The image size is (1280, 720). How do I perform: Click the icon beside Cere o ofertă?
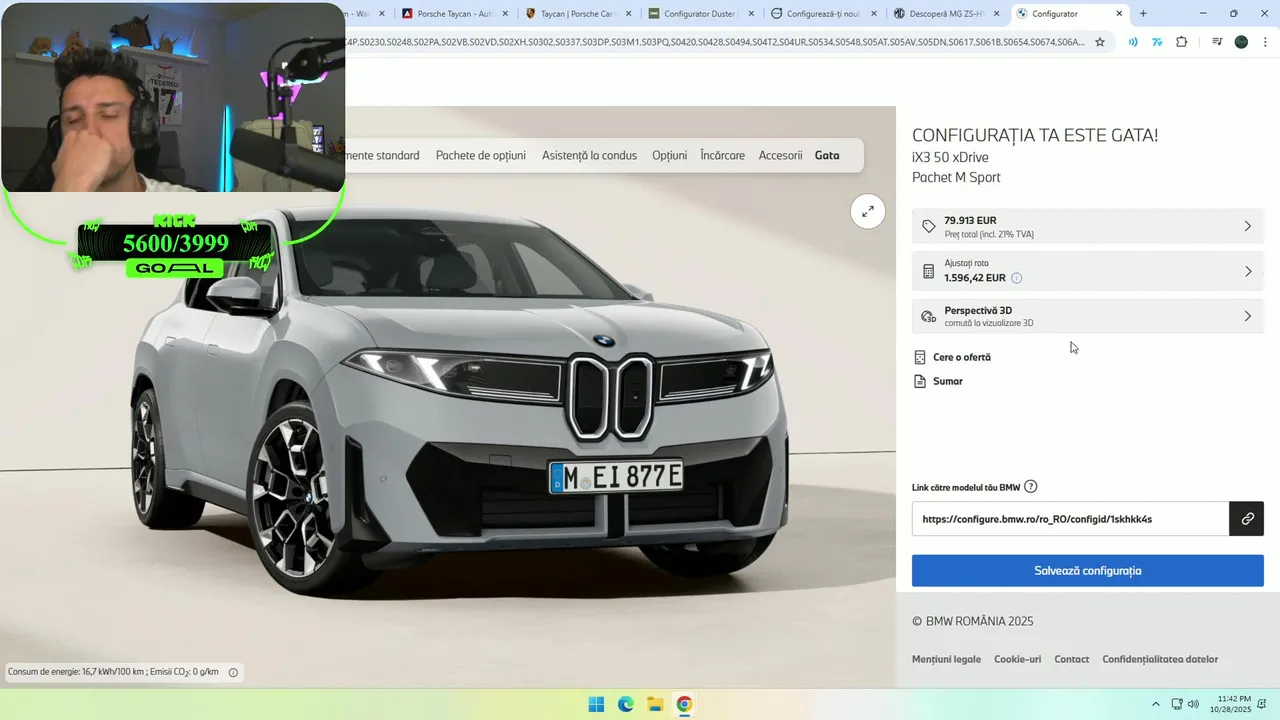pyautogui.click(x=920, y=357)
